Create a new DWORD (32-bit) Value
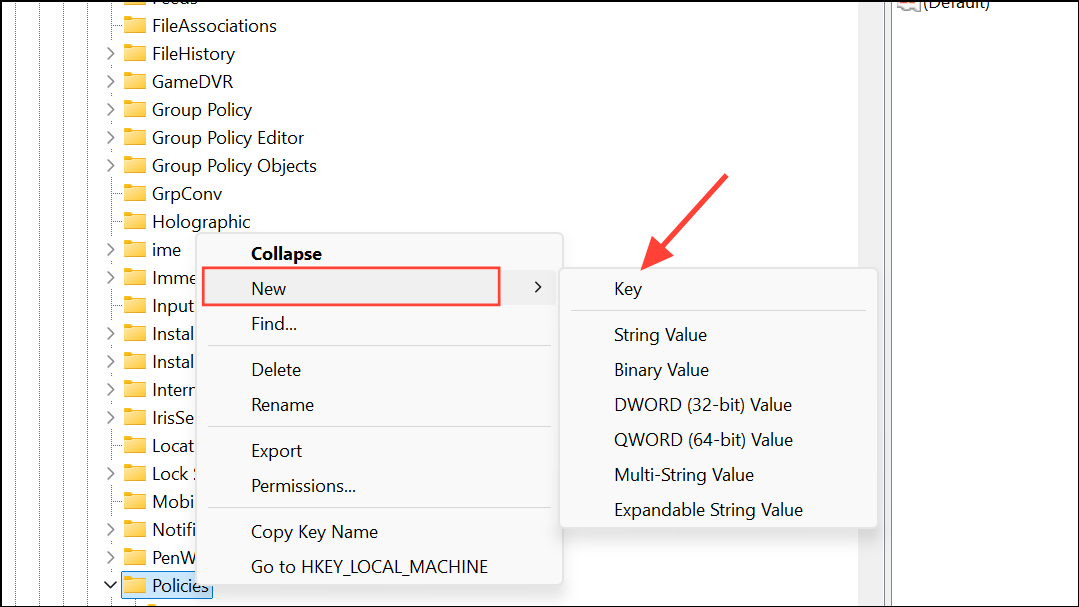 click(x=702, y=404)
